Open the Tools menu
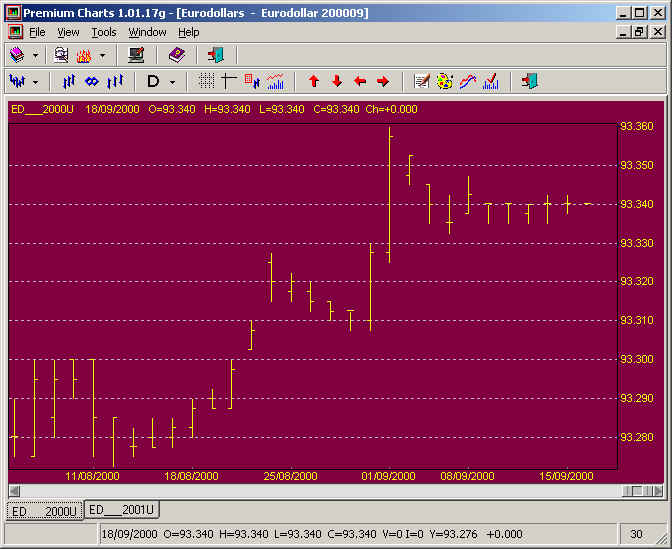Viewport: 672px width, 549px height. (x=104, y=32)
